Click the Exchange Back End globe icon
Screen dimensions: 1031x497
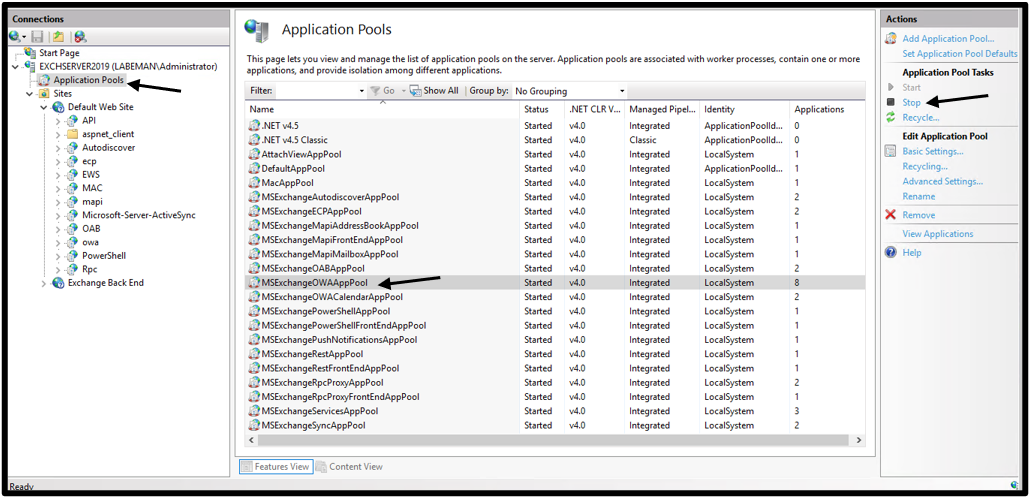pos(59,283)
